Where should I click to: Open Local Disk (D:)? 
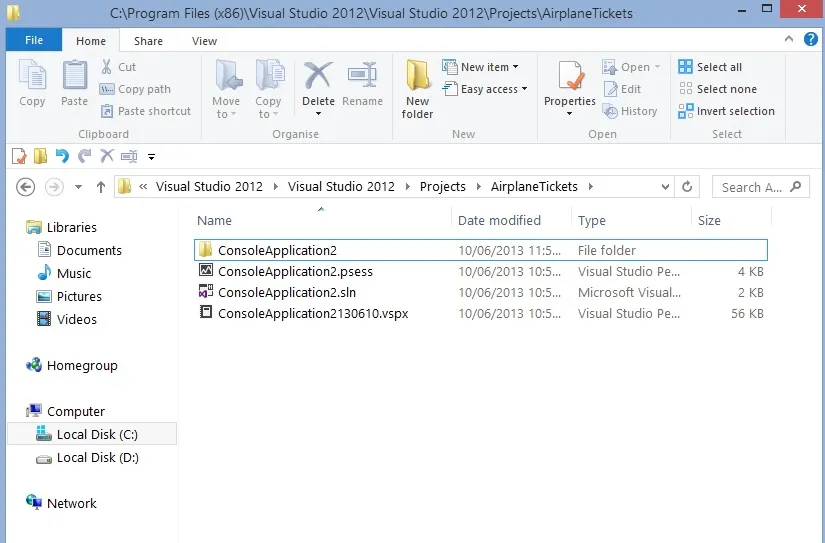tap(87, 457)
